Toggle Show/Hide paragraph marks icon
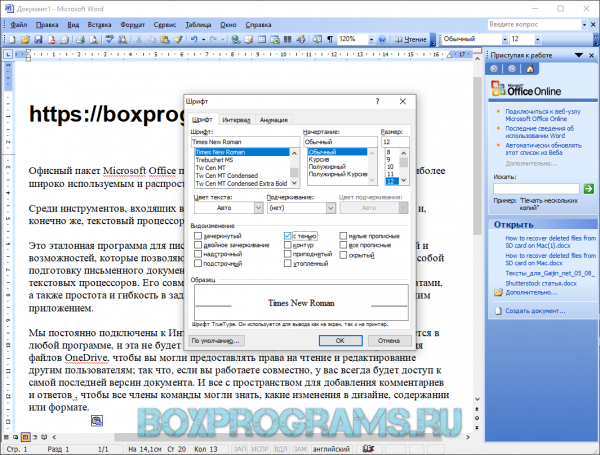 (x=330, y=39)
